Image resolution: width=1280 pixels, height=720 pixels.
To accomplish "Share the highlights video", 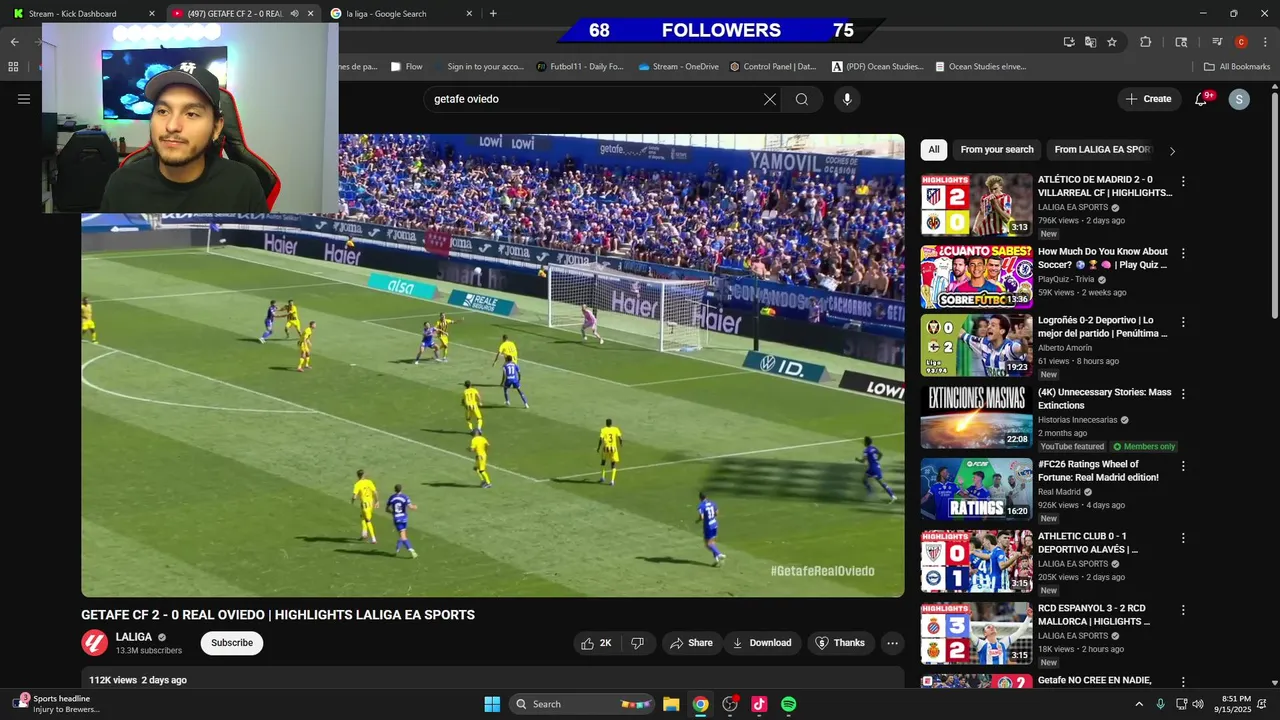I will (x=692, y=643).
